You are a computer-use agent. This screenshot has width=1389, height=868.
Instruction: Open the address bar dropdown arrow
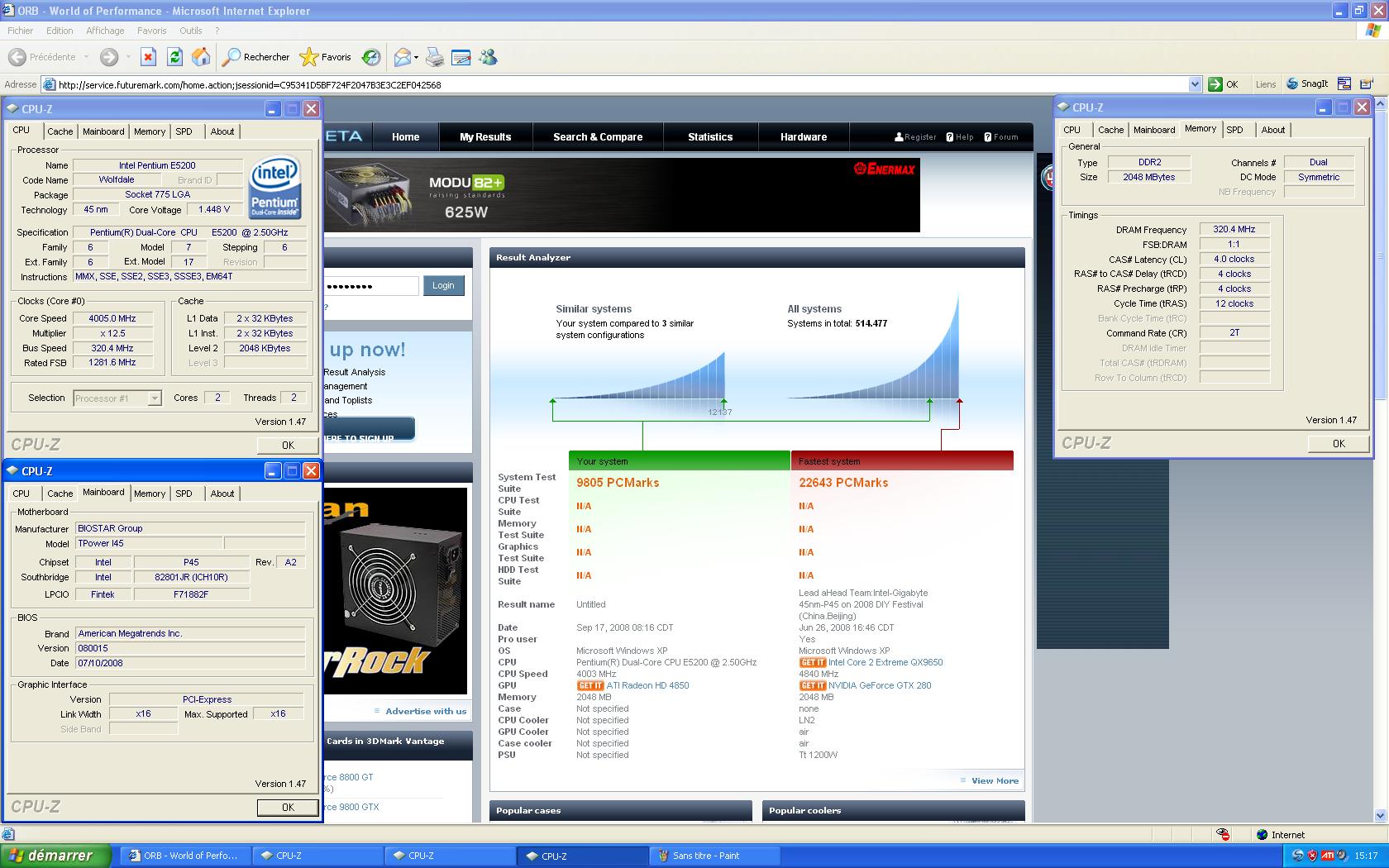(x=1195, y=84)
